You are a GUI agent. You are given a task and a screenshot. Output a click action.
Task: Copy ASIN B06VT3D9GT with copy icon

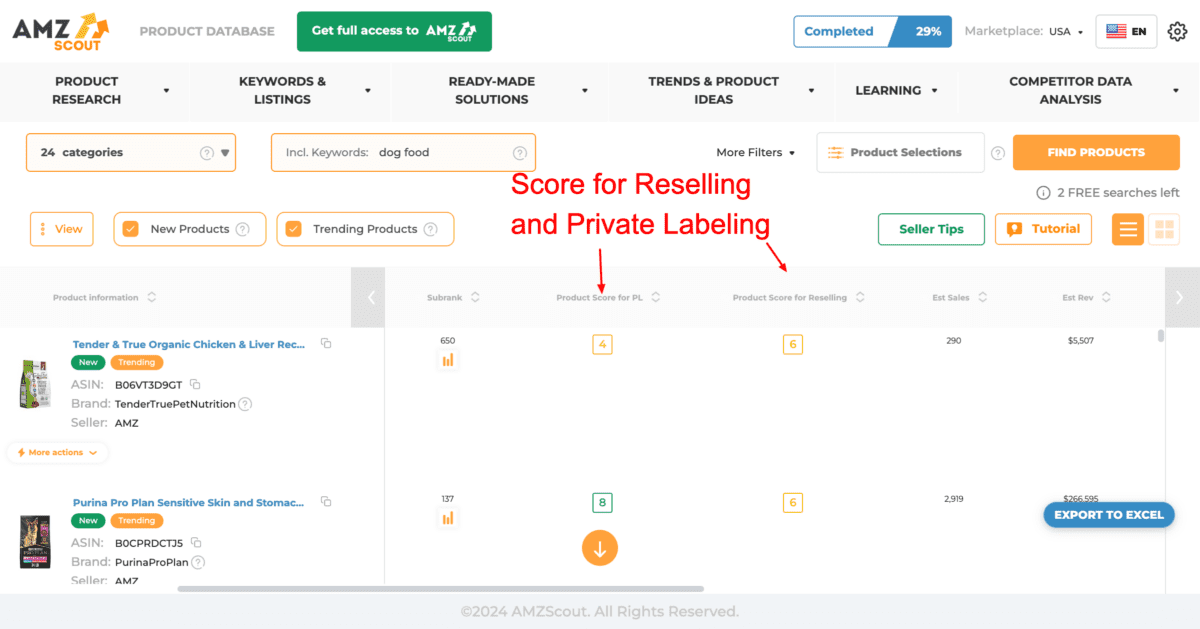pos(196,384)
